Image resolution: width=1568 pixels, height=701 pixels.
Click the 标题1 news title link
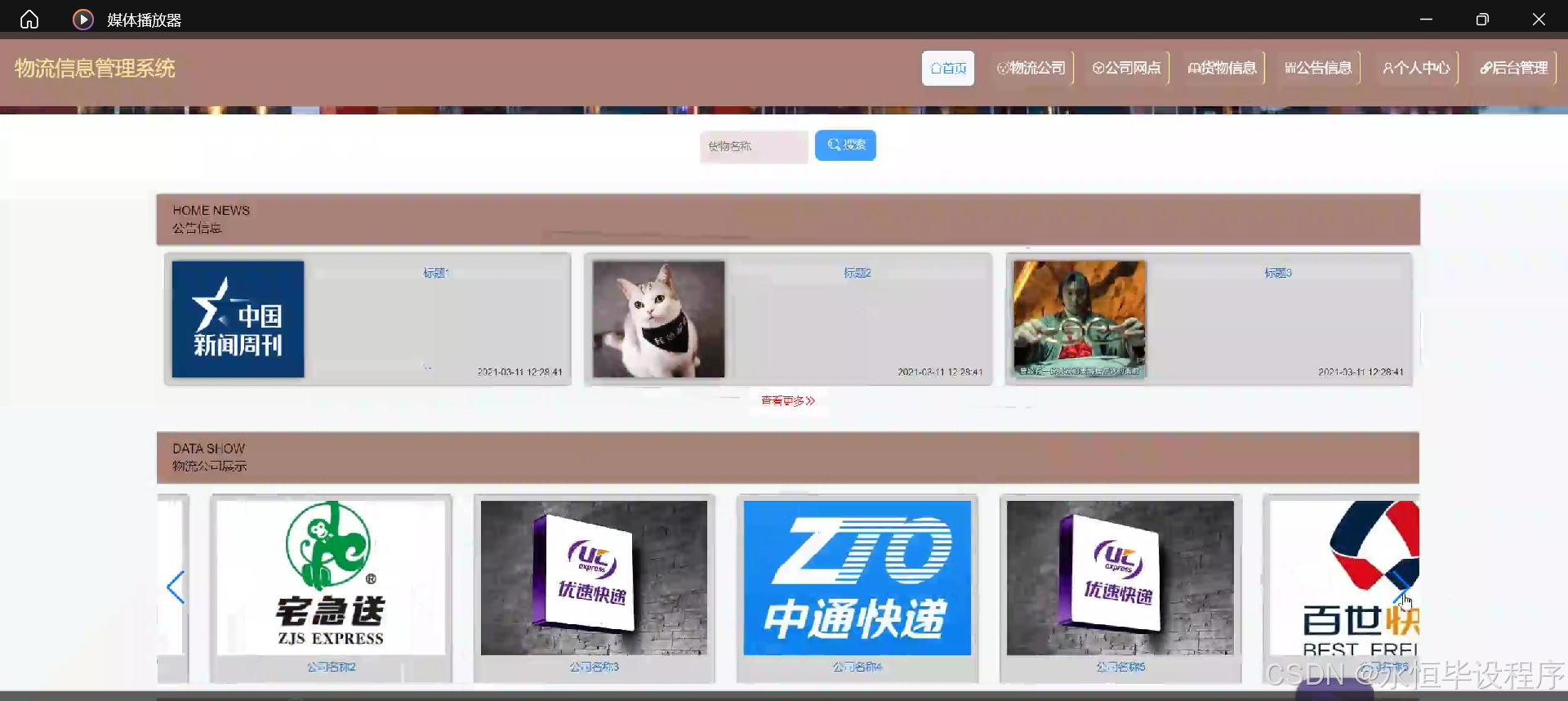[x=436, y=273]
